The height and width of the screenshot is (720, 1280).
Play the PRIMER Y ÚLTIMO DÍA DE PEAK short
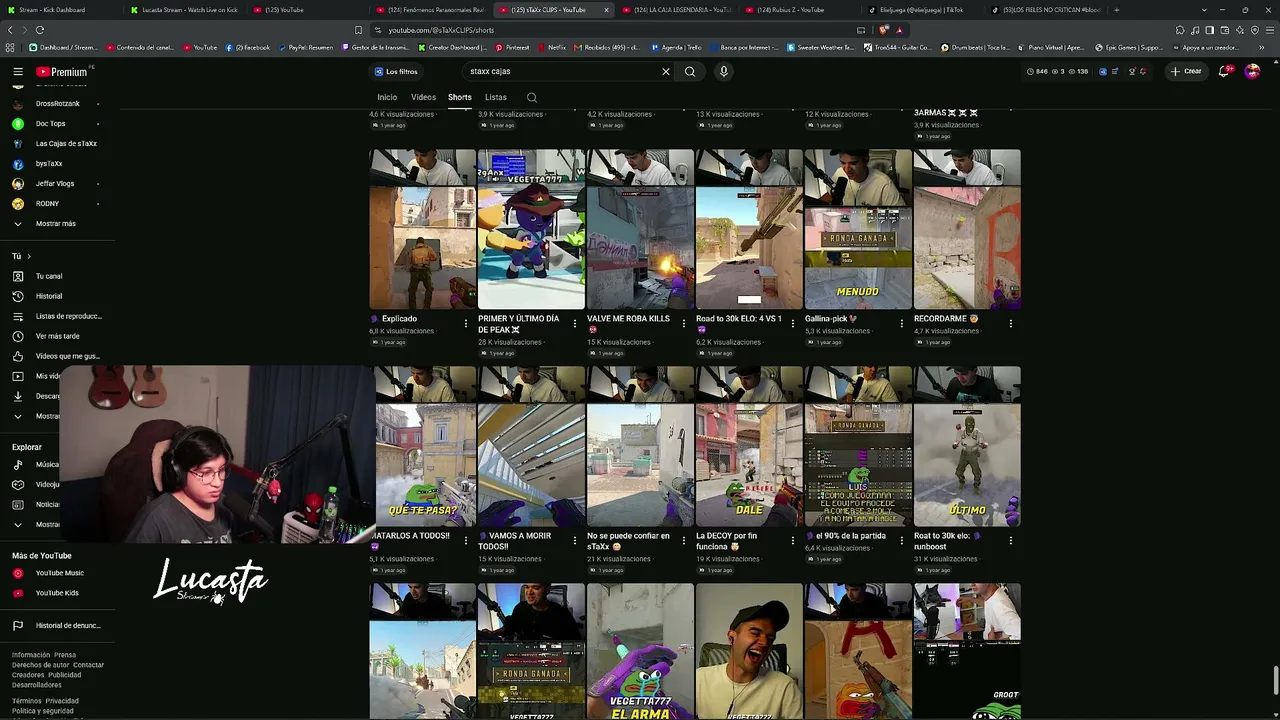532,229
